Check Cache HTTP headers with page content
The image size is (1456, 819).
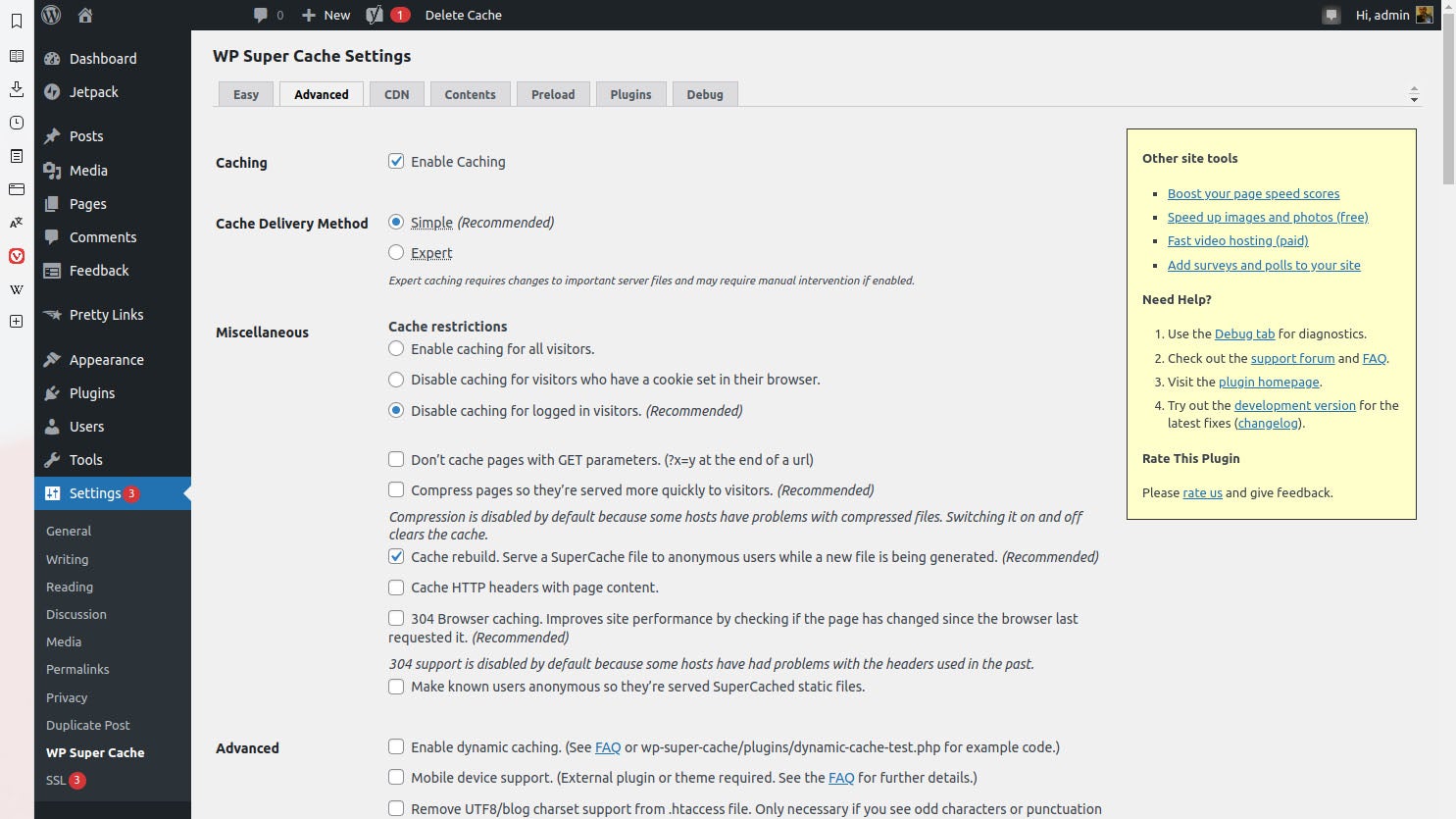396,587
